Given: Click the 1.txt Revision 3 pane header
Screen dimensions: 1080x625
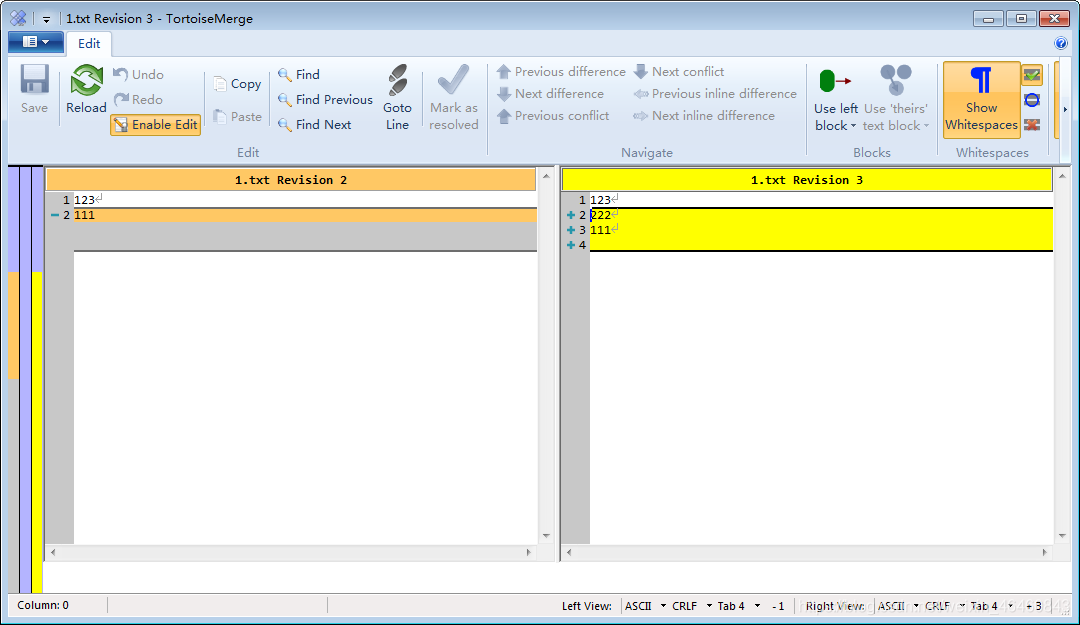Looking at the screenshot, I should [807, 180].
